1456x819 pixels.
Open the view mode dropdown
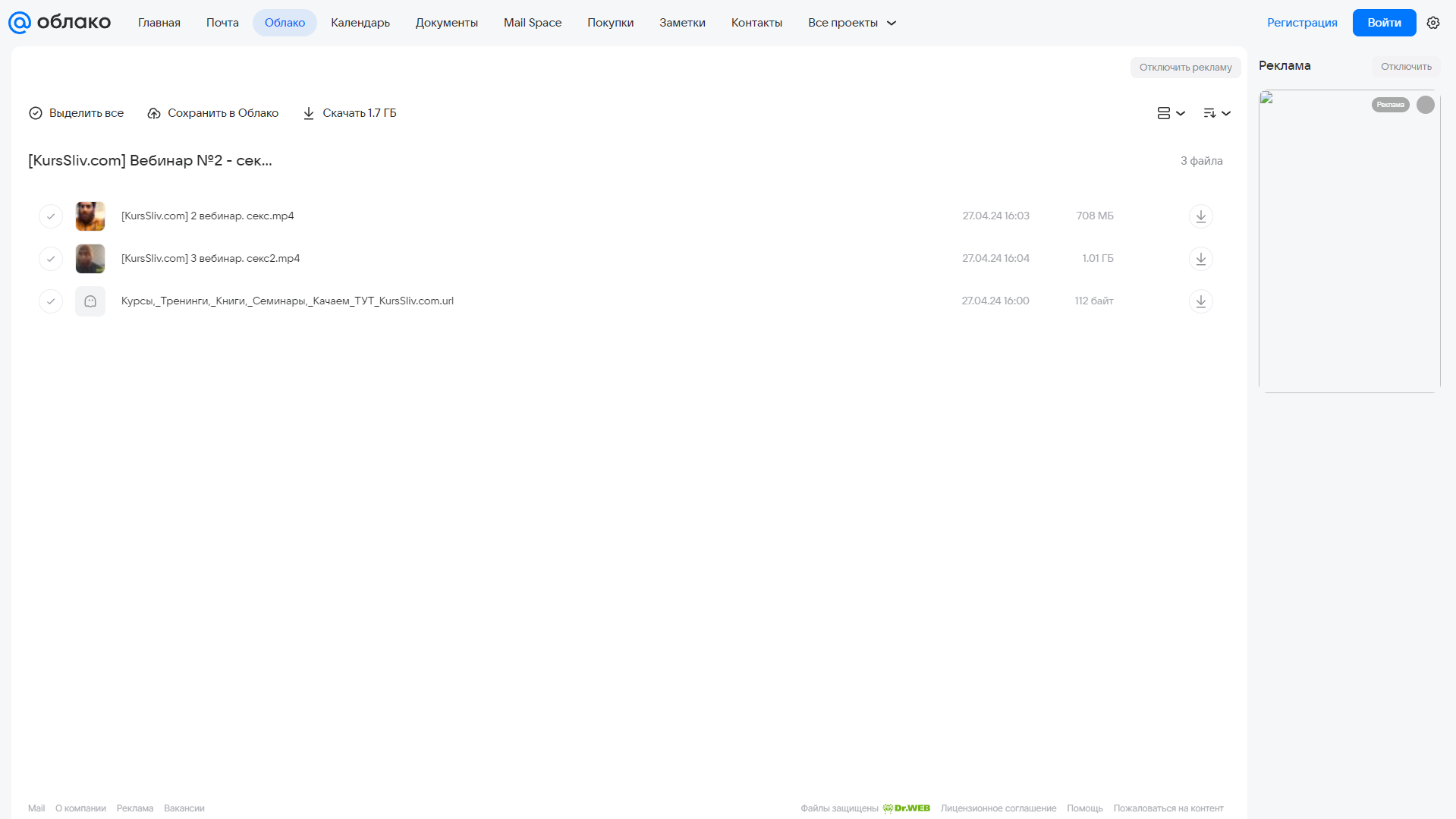pyautogui.click(x=1171, y=113)
